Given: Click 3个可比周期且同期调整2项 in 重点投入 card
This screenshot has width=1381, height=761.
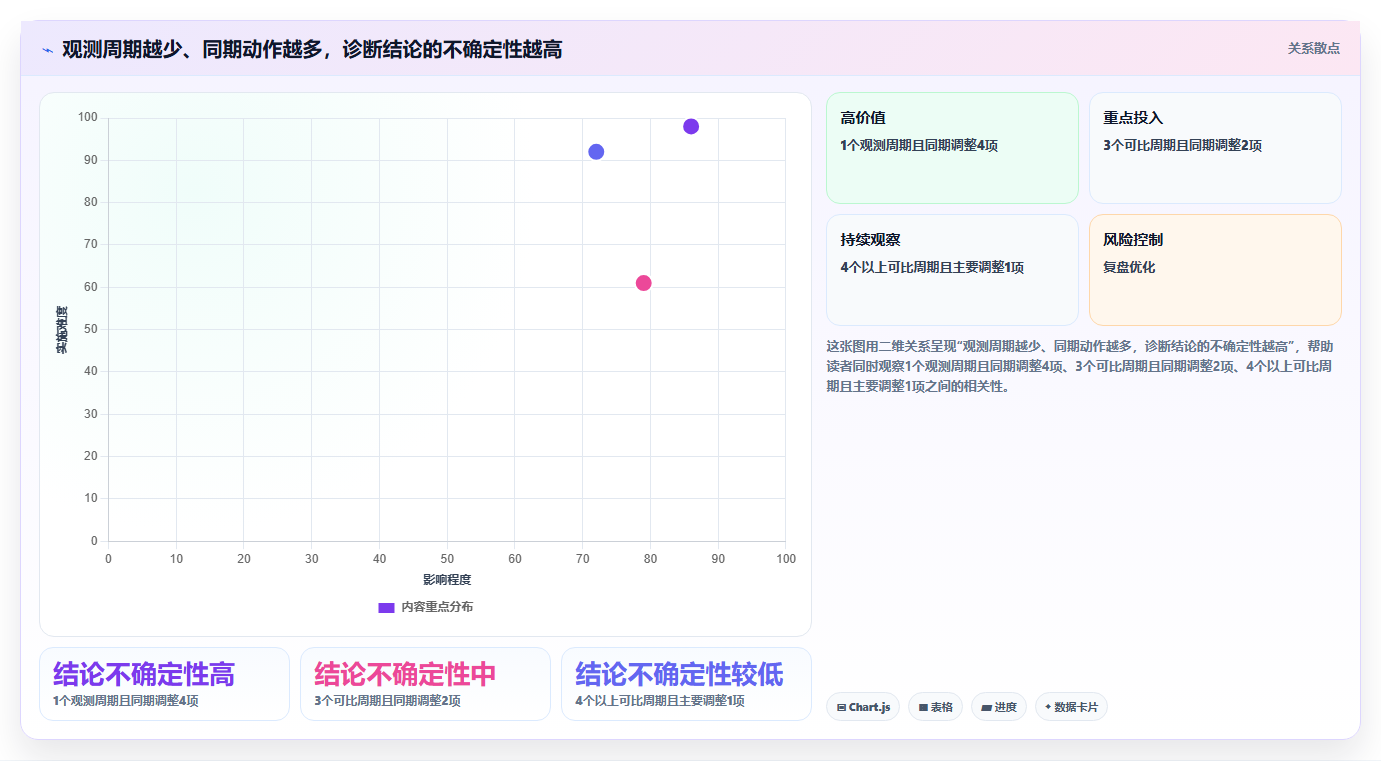Looking at the screenshot, I should point(1182,146).
